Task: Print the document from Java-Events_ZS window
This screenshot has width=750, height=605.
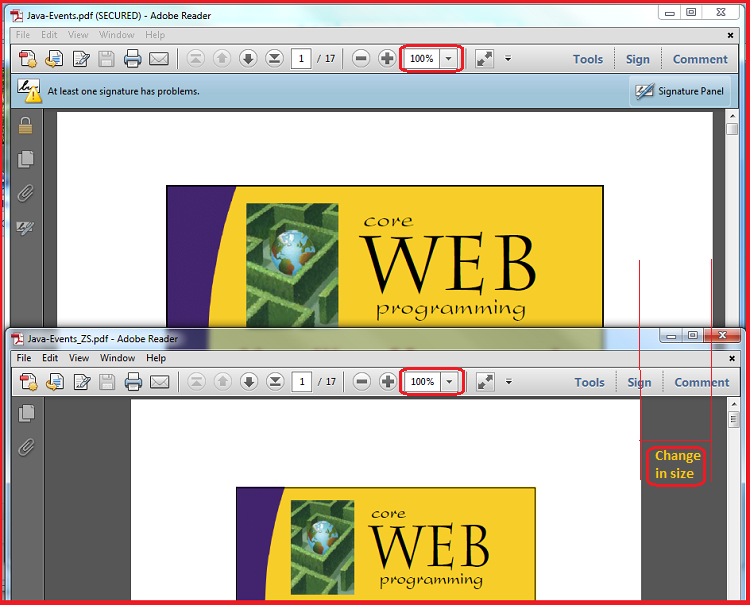Action: point(133,382)
